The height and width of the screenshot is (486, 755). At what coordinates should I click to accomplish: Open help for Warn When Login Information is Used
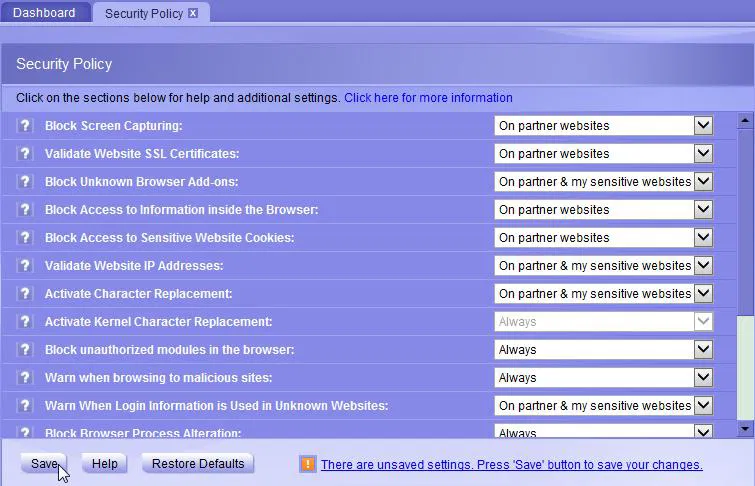pos(25,405)
